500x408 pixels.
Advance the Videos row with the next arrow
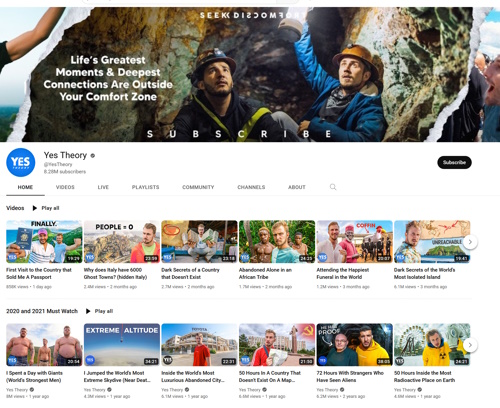pos(470,242)
